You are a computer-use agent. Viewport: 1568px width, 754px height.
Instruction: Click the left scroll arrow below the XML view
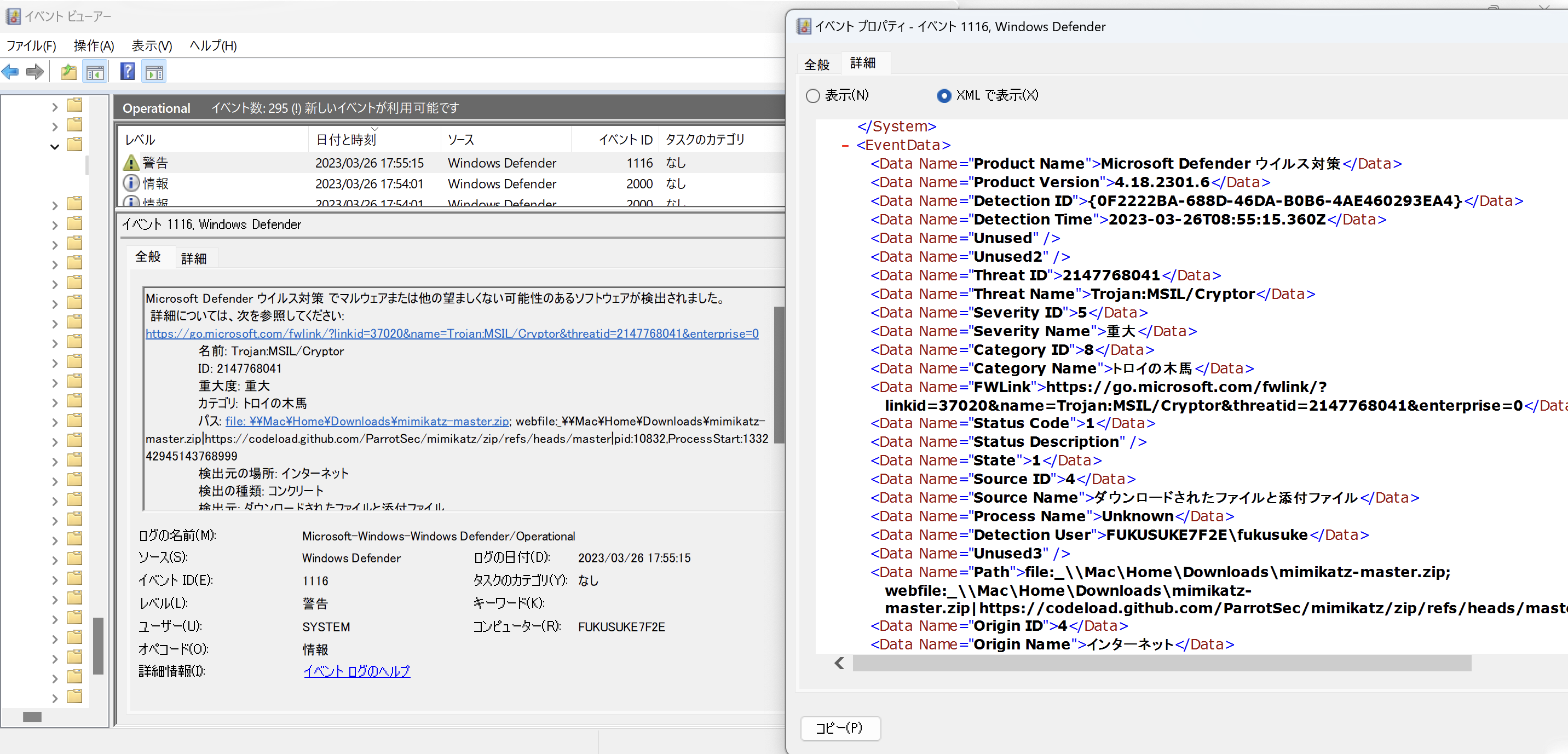point(839,663)
